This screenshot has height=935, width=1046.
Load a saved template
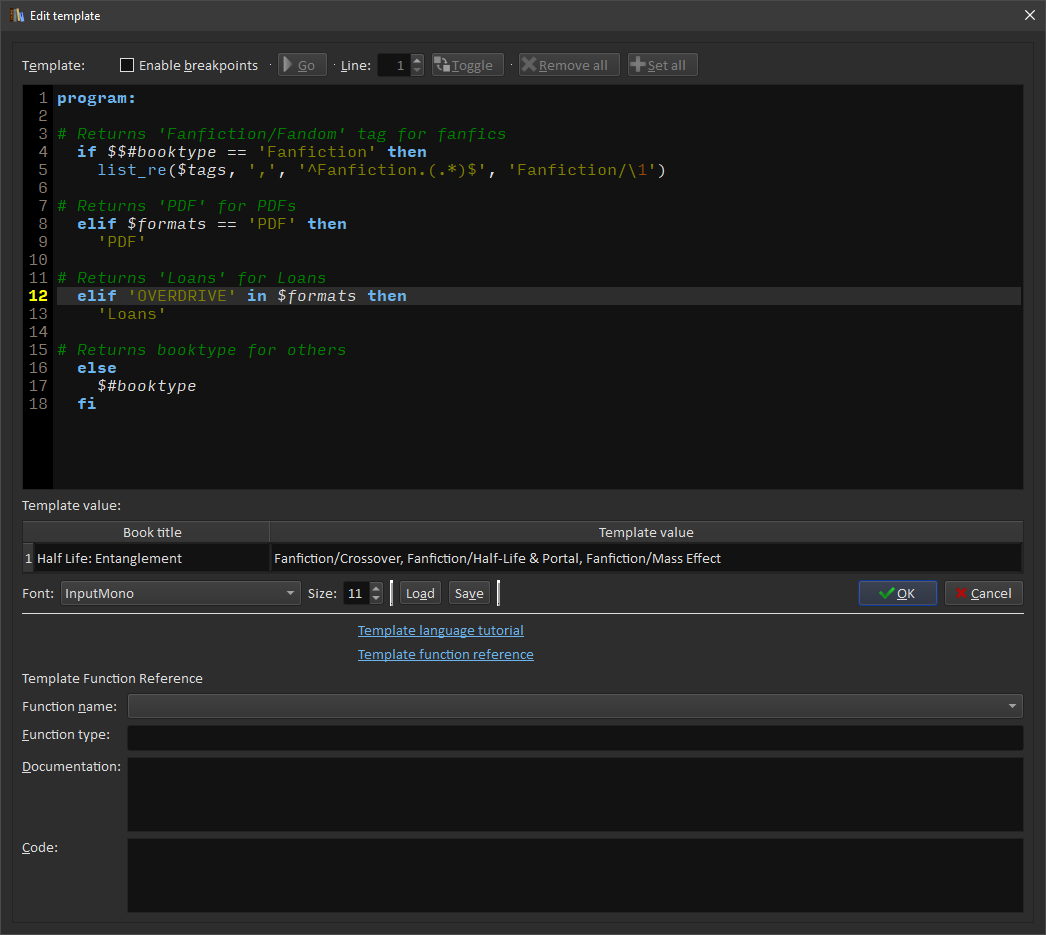420,593
